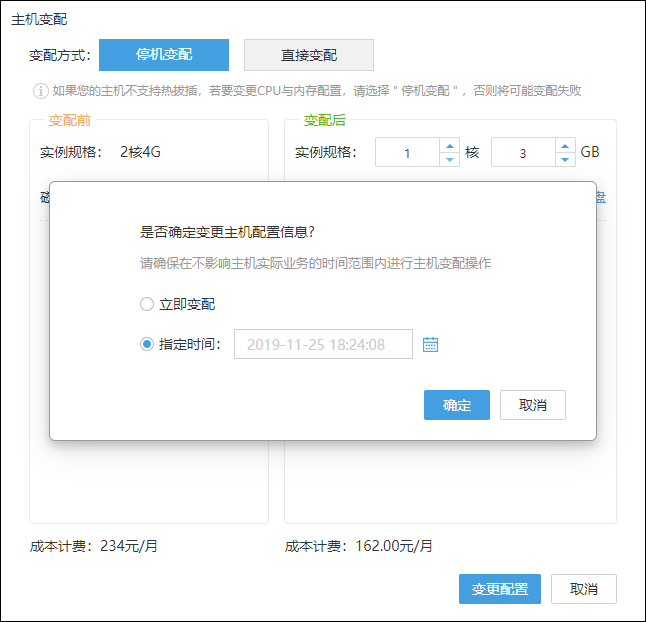Click the 变更配置 button
Viewport: 646px width, 622px height.
499,589
